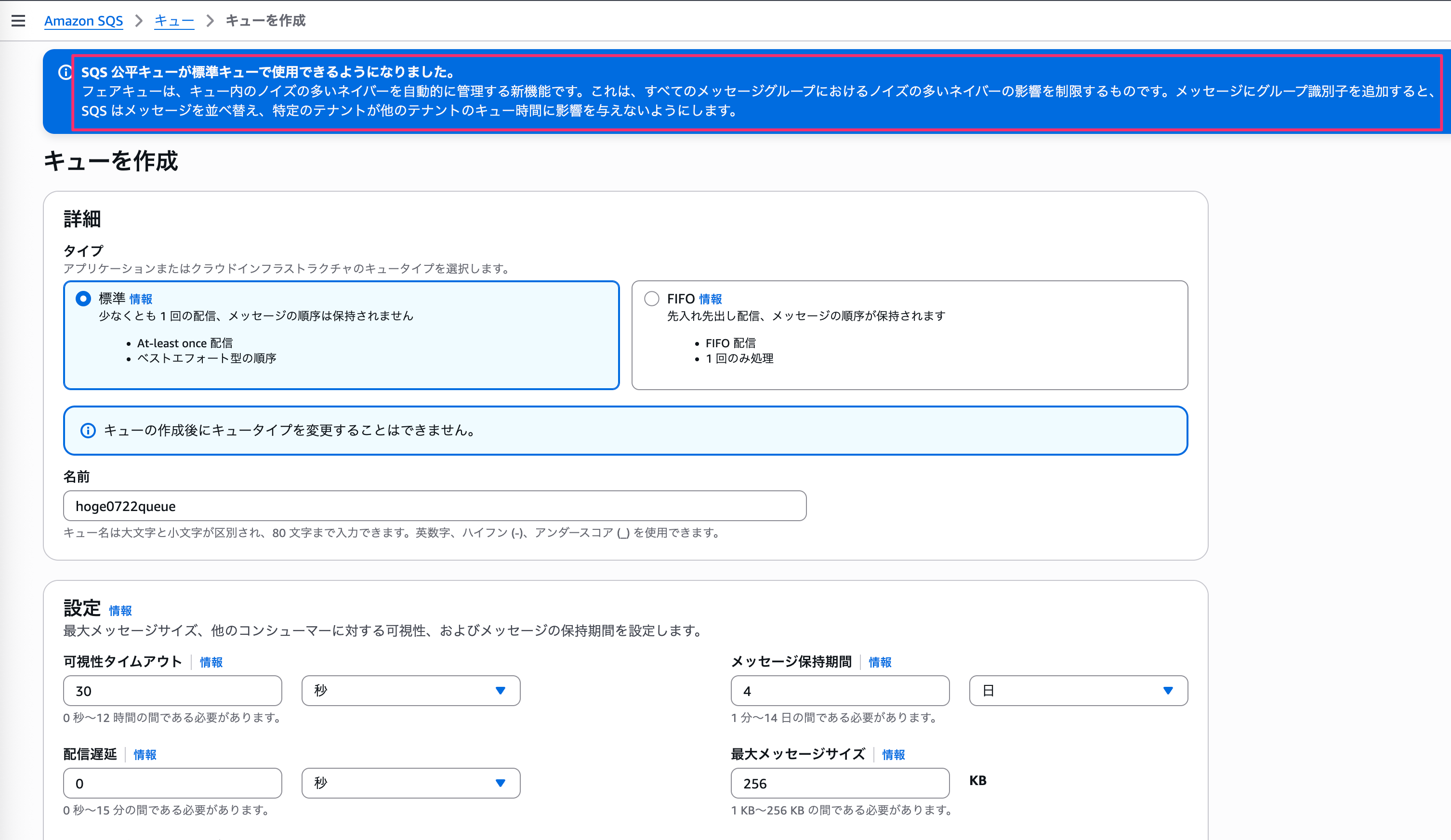Viewport: 1451px width, 840px height.
Task: Click text '0 秒〜15 分の間である必要があります。'
Action: point(167,810)
